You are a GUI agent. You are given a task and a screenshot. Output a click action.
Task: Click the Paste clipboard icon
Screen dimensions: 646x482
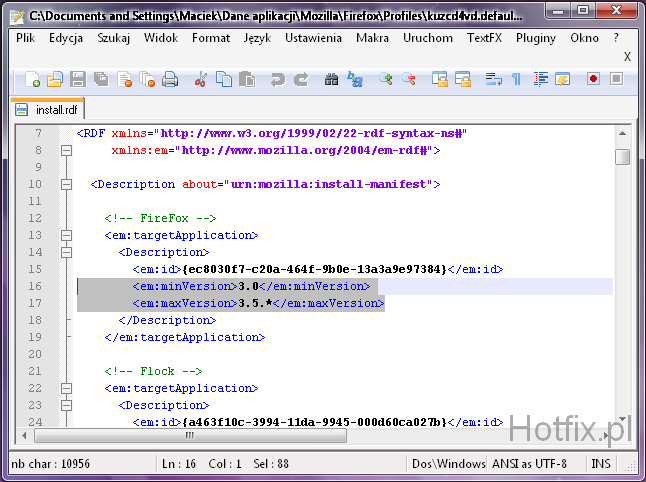point(247,79)
